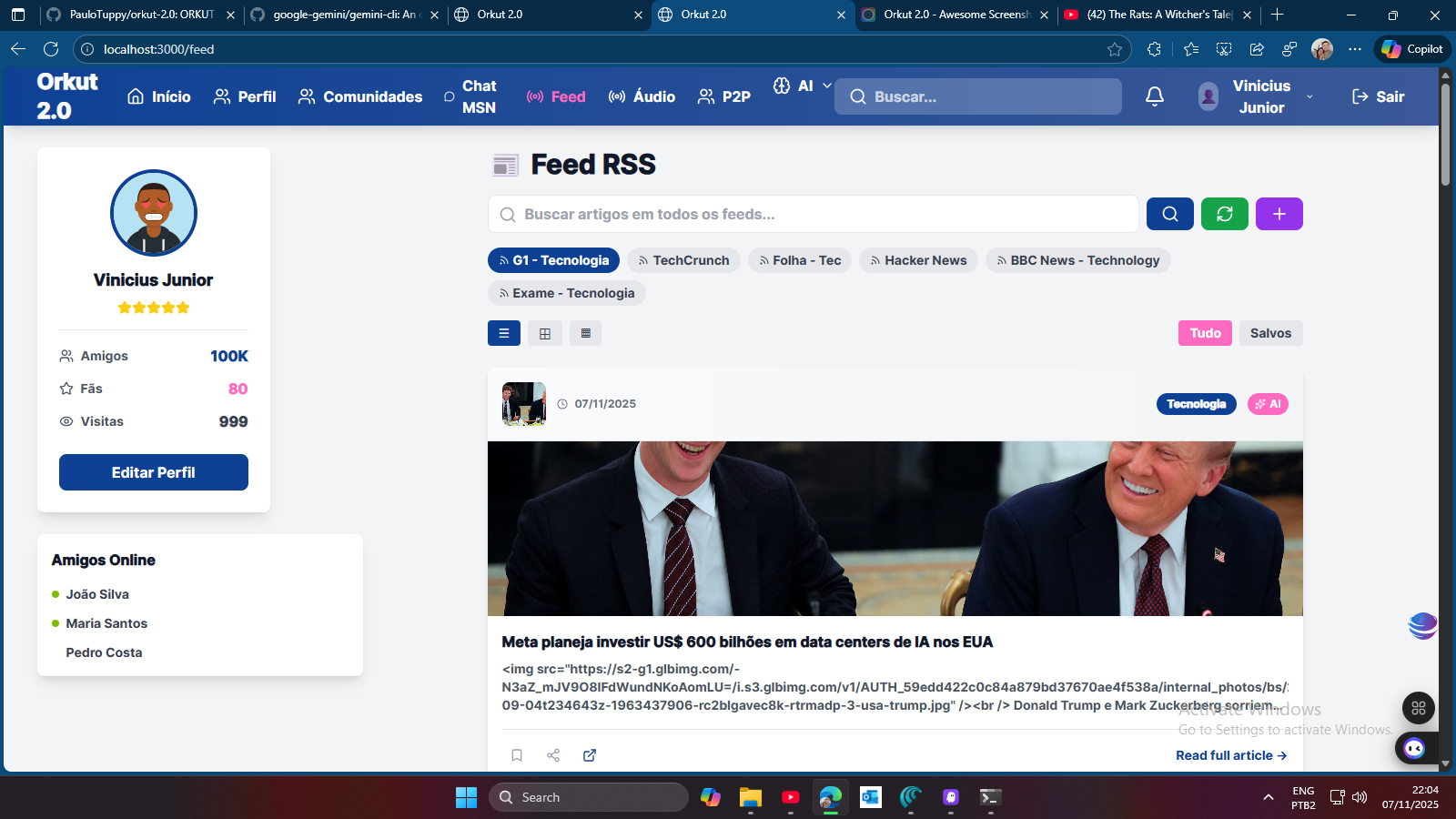Switch to list view layout

pos(503,333)
